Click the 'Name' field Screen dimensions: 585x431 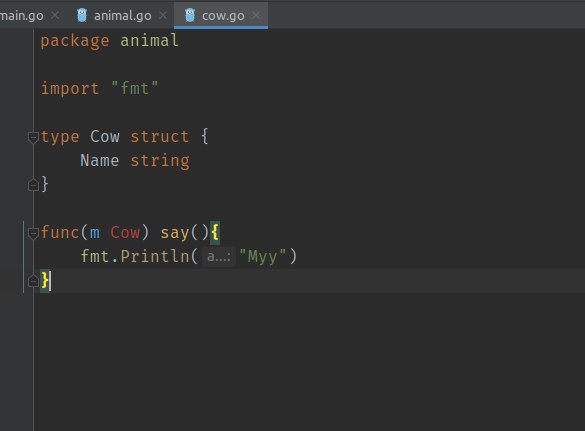(x=100, y=160)
